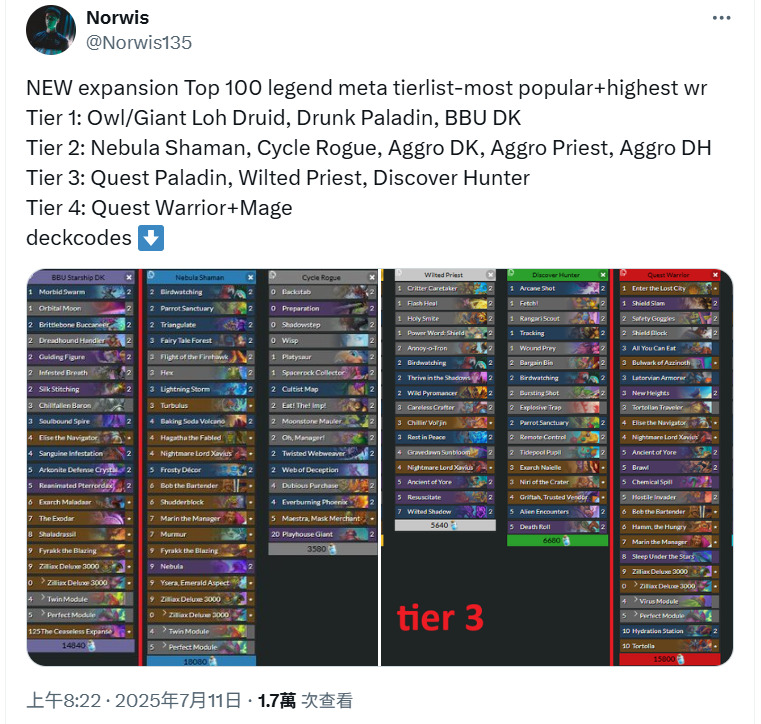Screen dimensions: 761x724
Task: Close the Cycle Rogue deck panel
Action: (x=372, y=278)
